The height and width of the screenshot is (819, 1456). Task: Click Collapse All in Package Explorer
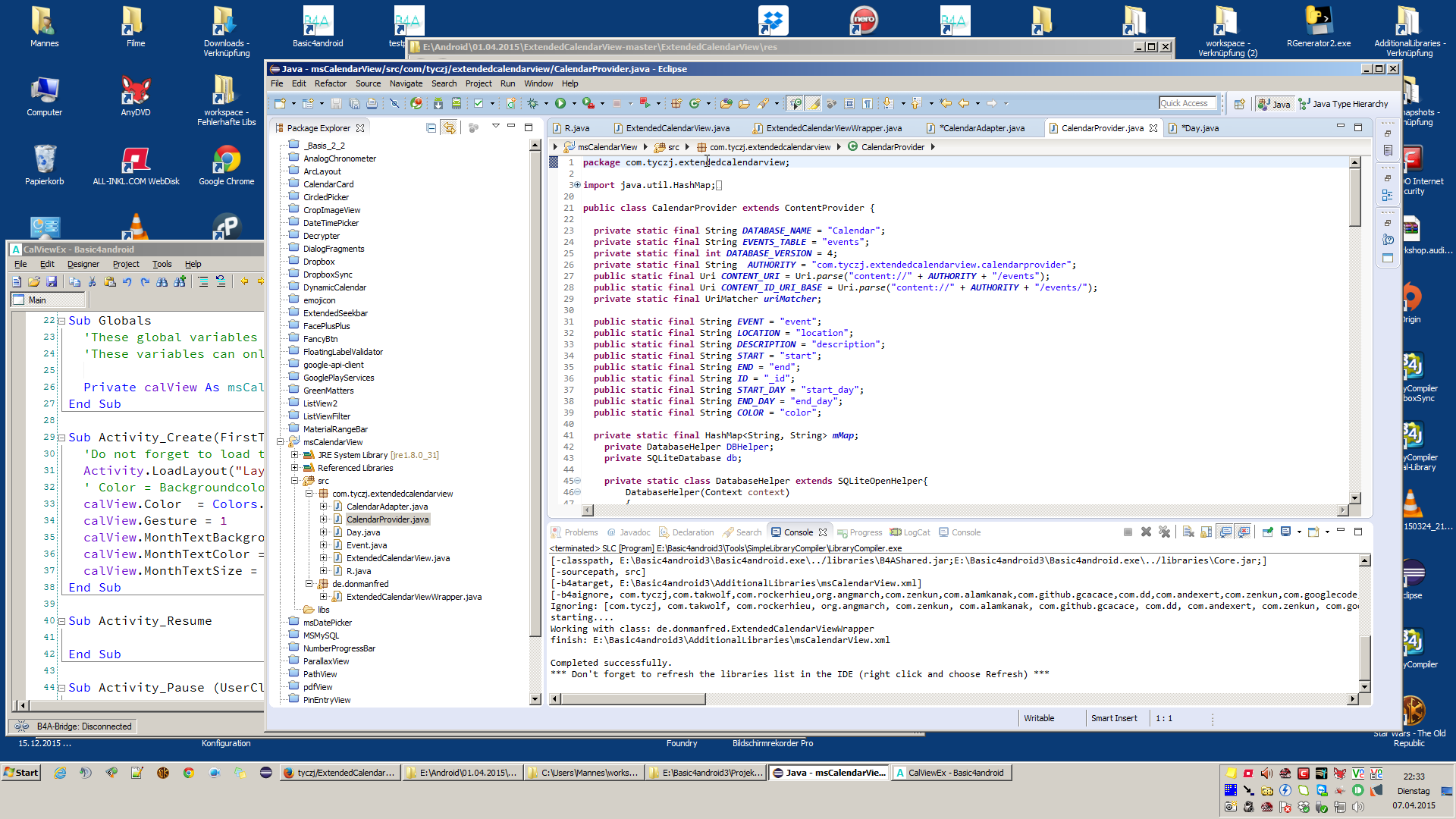click(431, 128)
